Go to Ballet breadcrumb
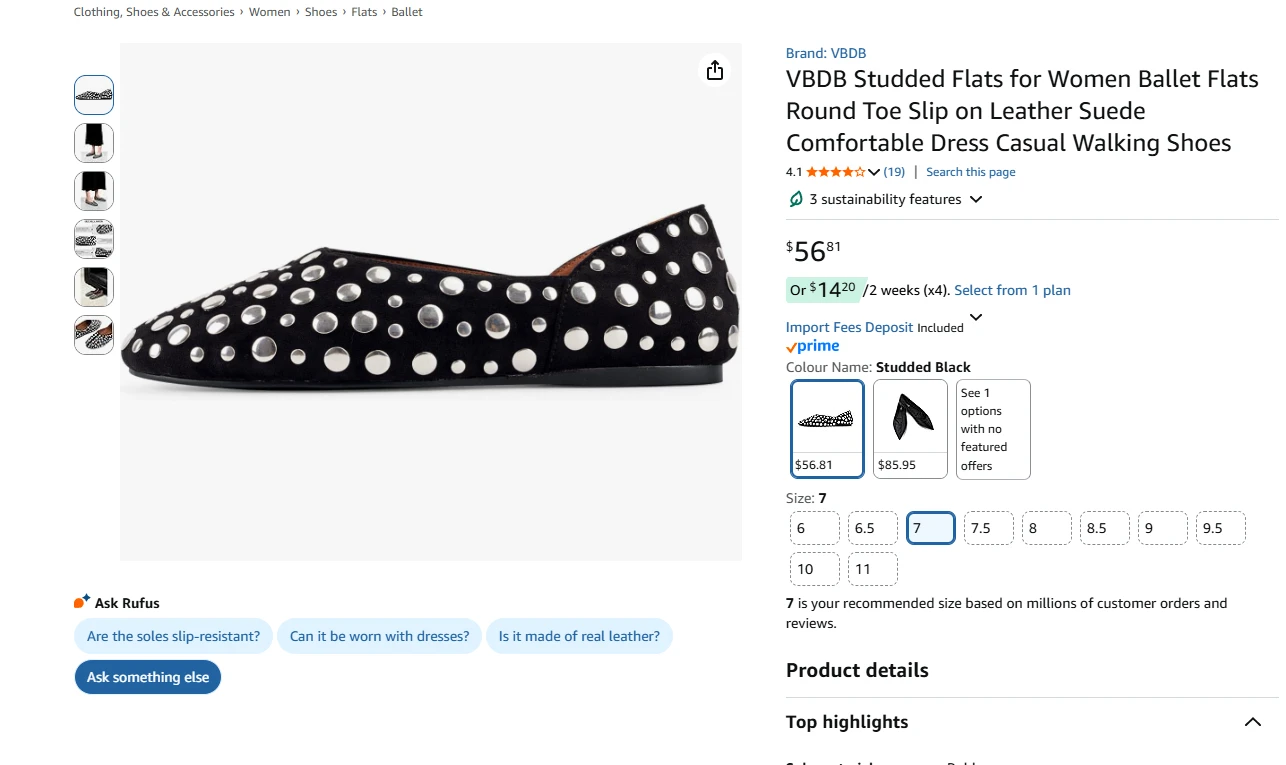This screenshot has height=765, width=1286. pyautogui.click(x=407, y=12)
